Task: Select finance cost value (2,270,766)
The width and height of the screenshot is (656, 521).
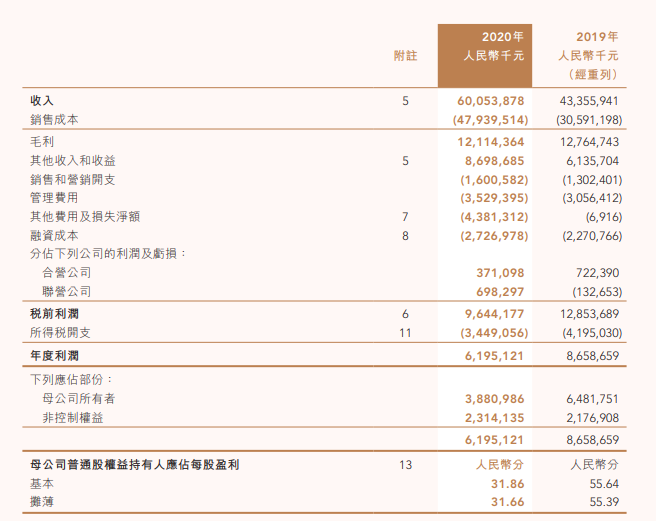Action: pyautogui.click(x=592, y=236)
